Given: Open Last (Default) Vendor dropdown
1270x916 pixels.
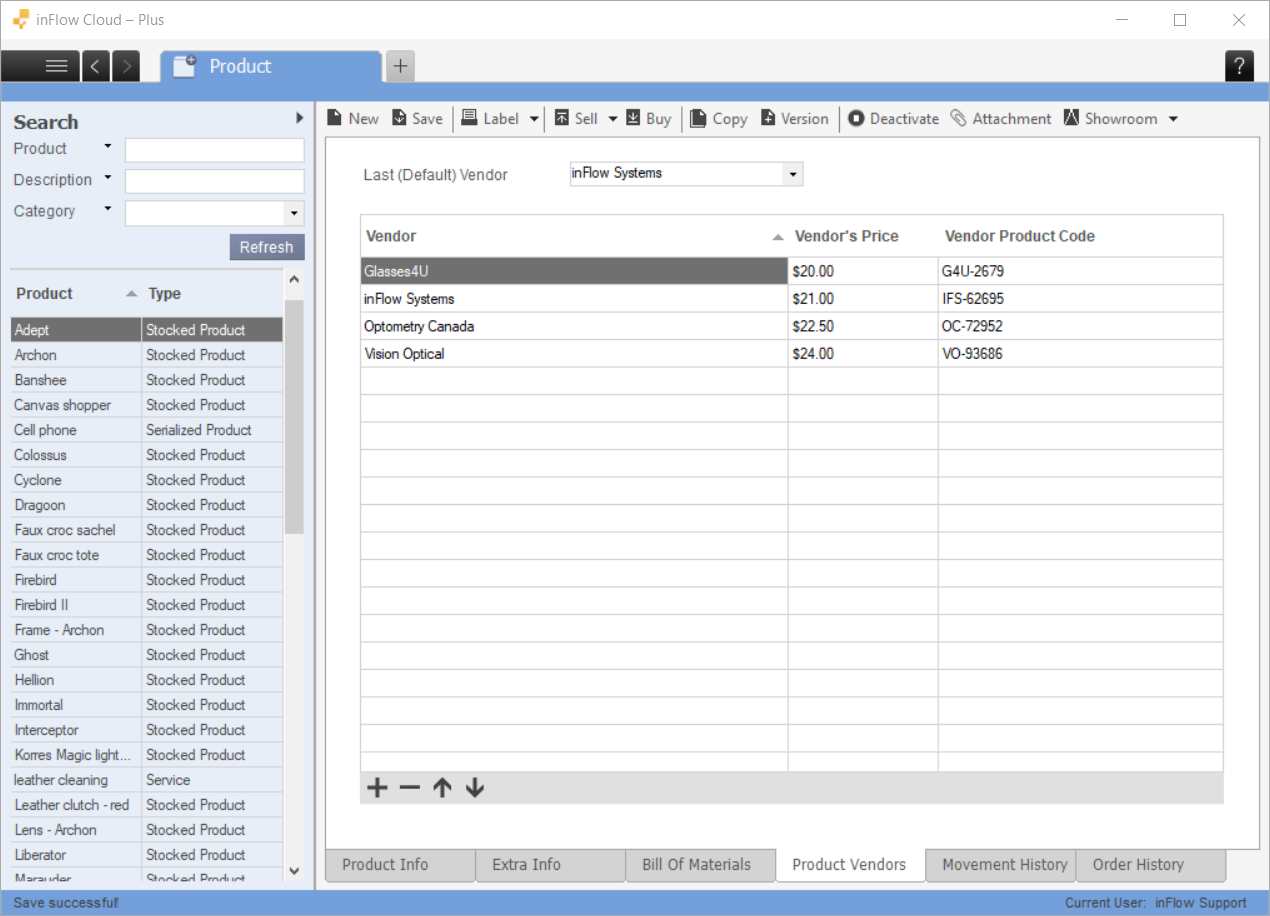Looking at the screenshot, I should pos(793,174).
